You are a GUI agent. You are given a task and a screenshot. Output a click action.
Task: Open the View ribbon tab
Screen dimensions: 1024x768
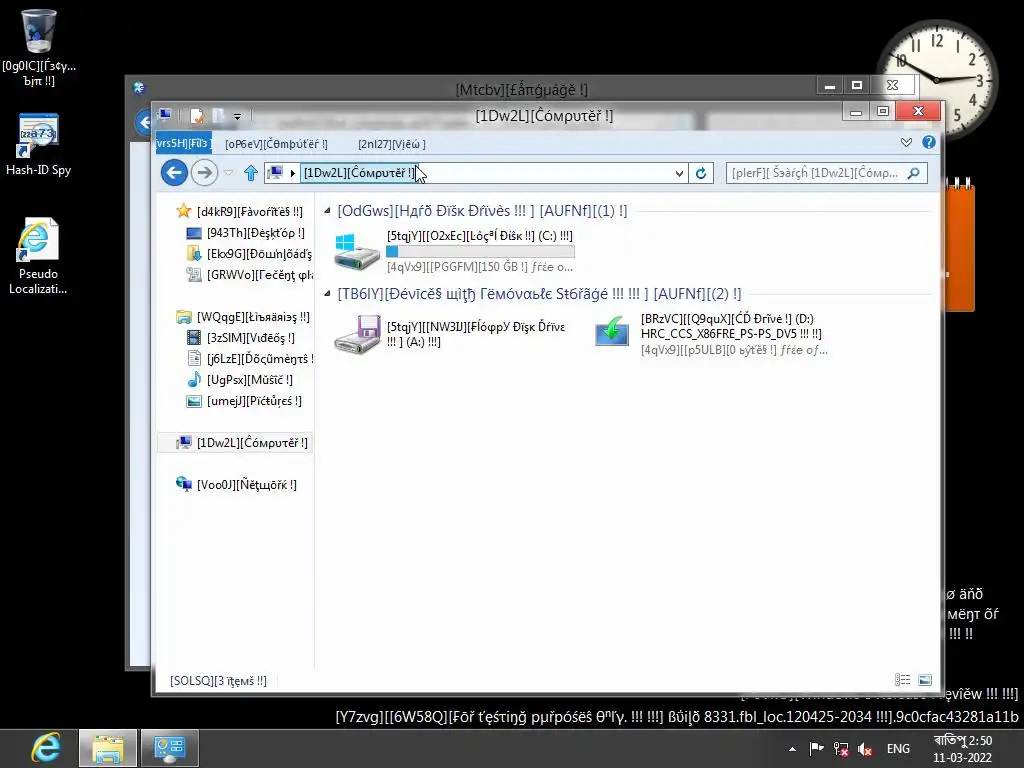pyautogui.click(x=391, y=144)
